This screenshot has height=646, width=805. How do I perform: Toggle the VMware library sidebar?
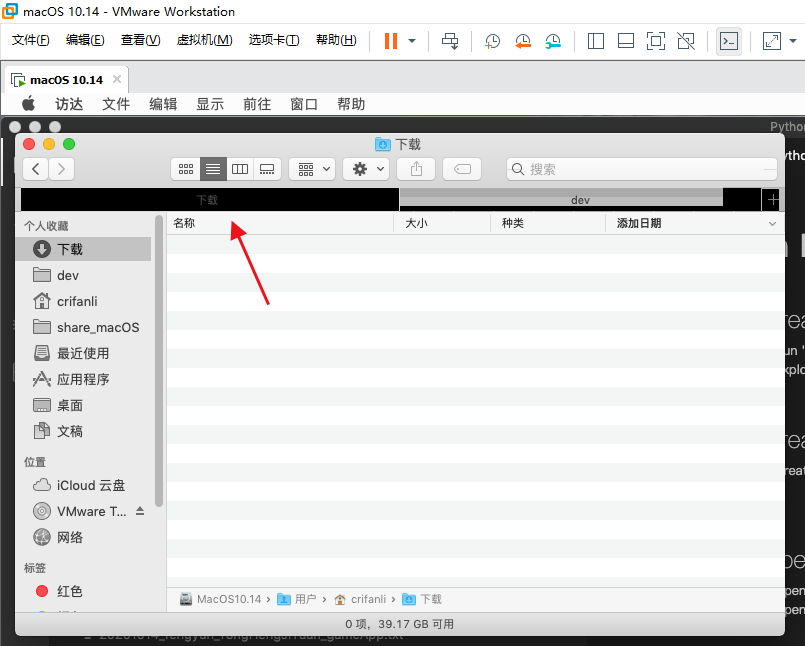596,41
